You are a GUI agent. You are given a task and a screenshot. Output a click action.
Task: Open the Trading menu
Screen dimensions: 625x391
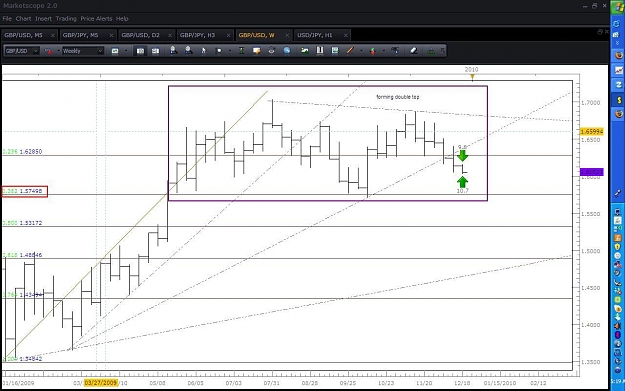point(66,19)
